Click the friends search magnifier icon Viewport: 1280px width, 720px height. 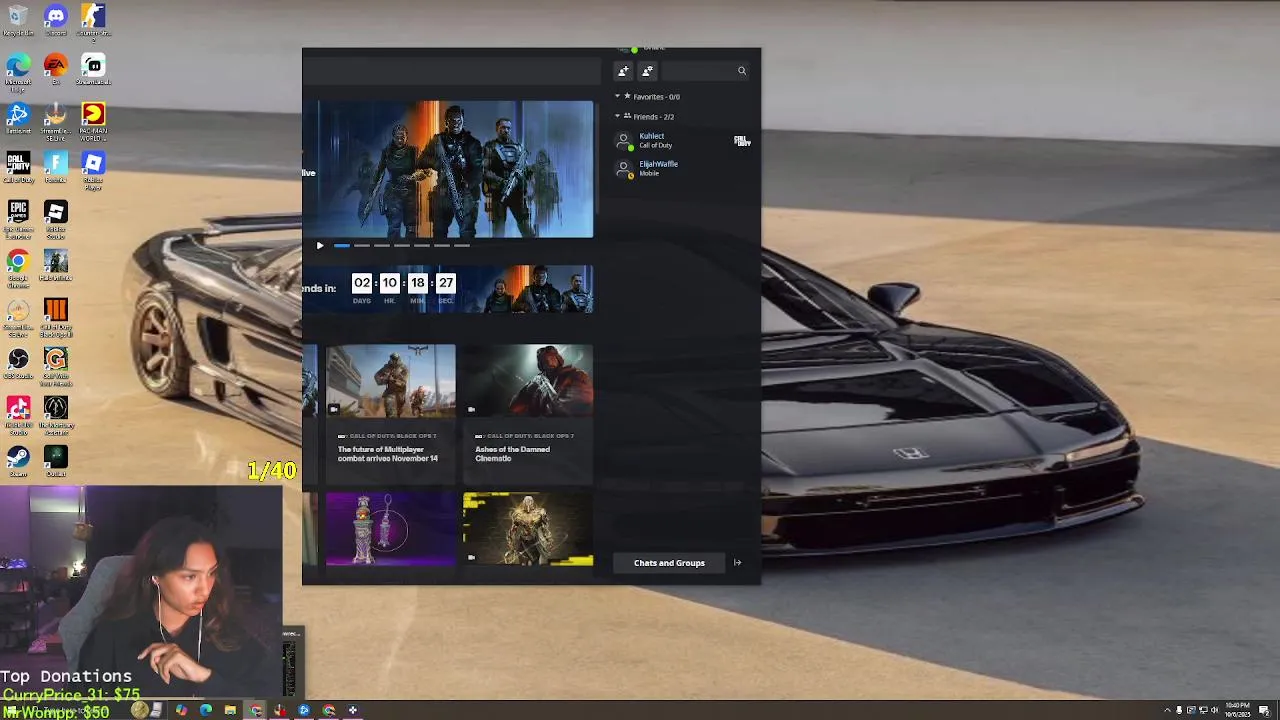[742, 71]
